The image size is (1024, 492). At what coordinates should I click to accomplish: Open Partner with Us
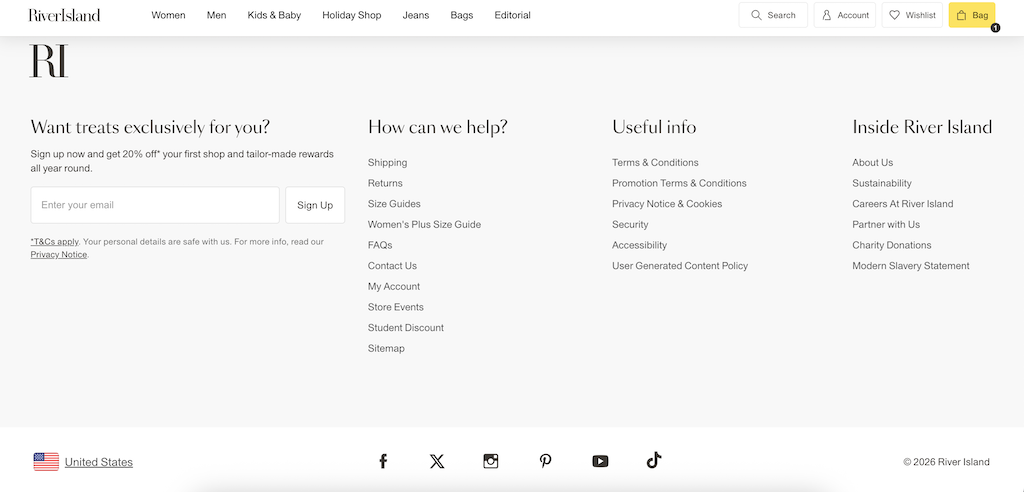tap(886, 225)
